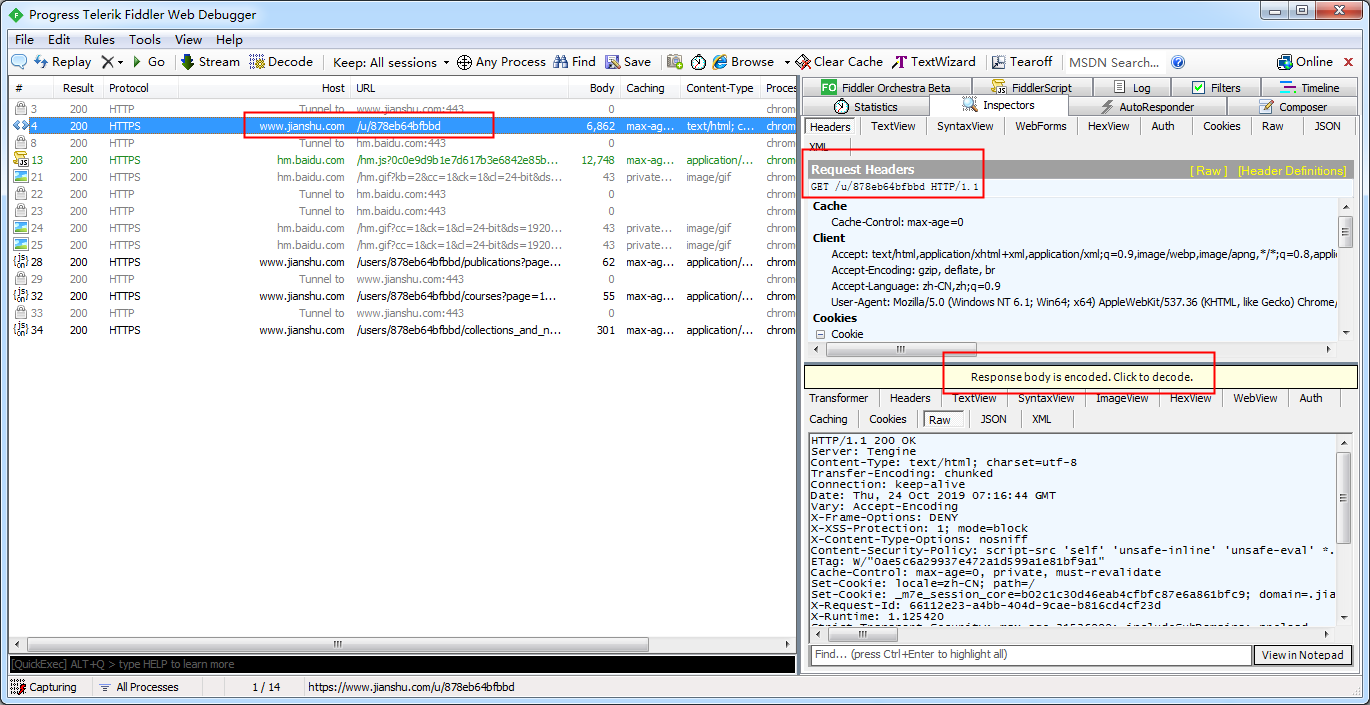This screenshot has width=1370, height=705.
Task: Open the Keep: All sessions dropdown
Action: (x=391, y=62)
